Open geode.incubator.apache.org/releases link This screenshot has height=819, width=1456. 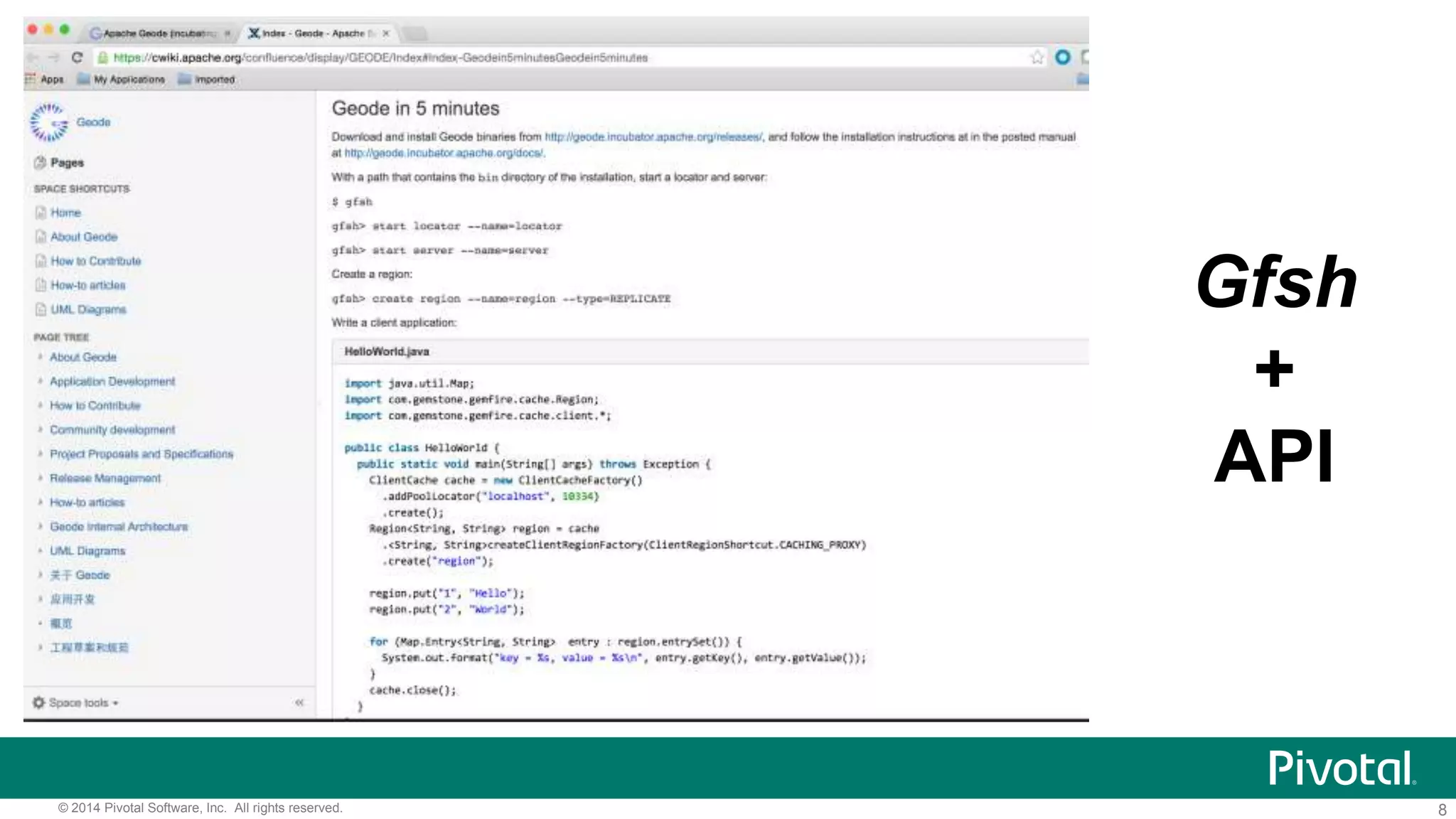653,136
